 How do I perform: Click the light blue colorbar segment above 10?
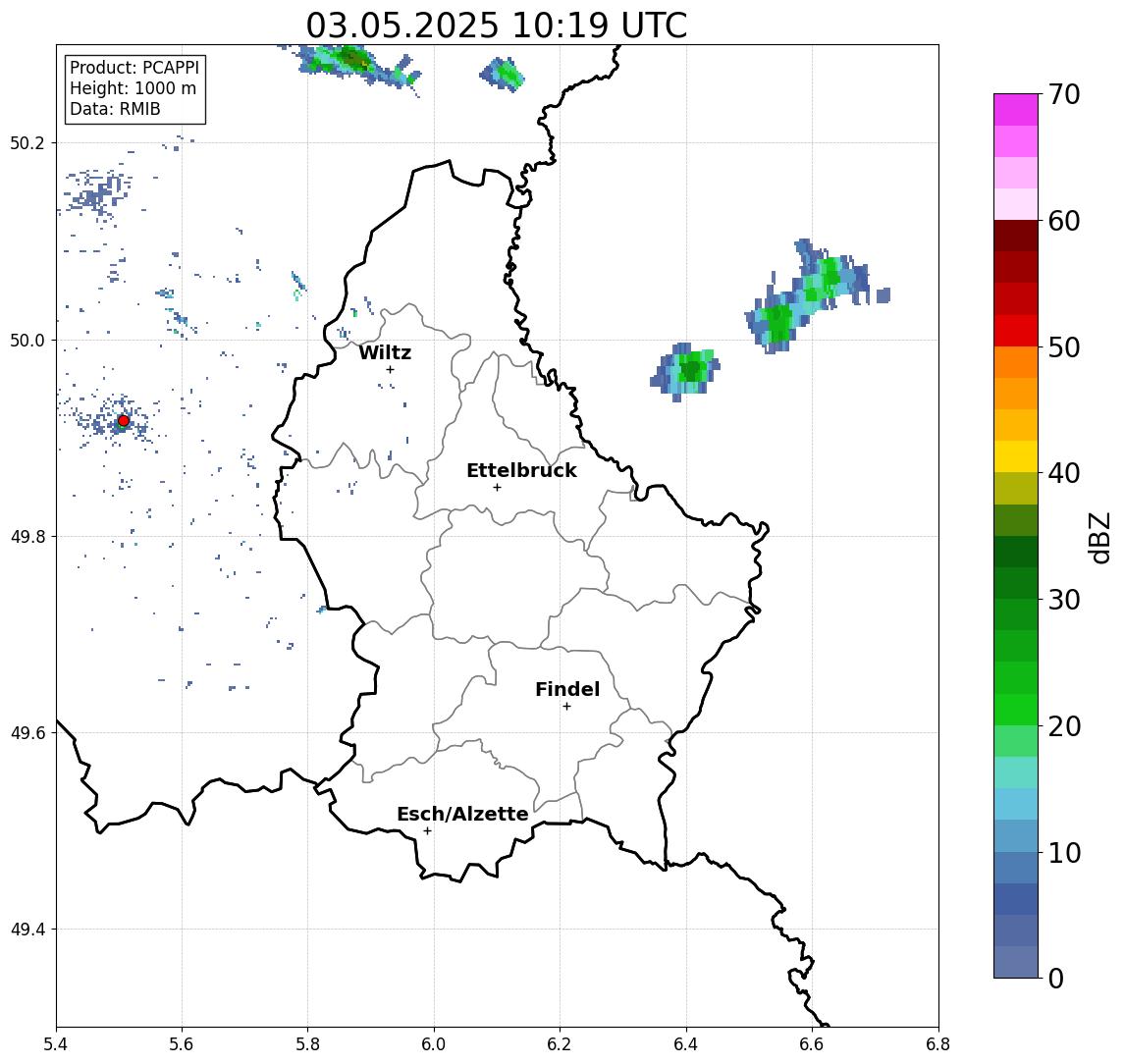click(x=1016, y=835)
